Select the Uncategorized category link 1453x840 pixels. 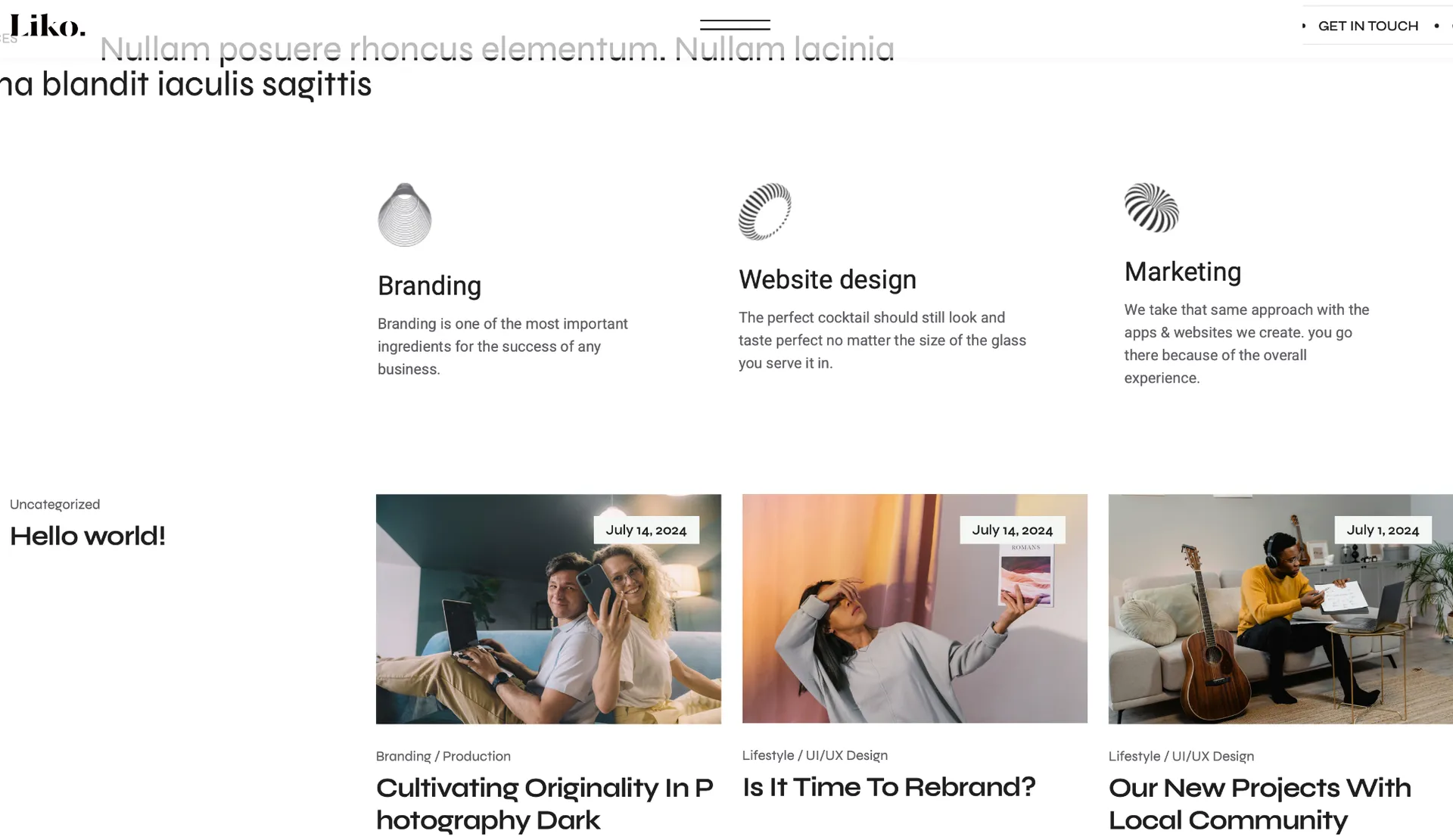click(54, 505)
